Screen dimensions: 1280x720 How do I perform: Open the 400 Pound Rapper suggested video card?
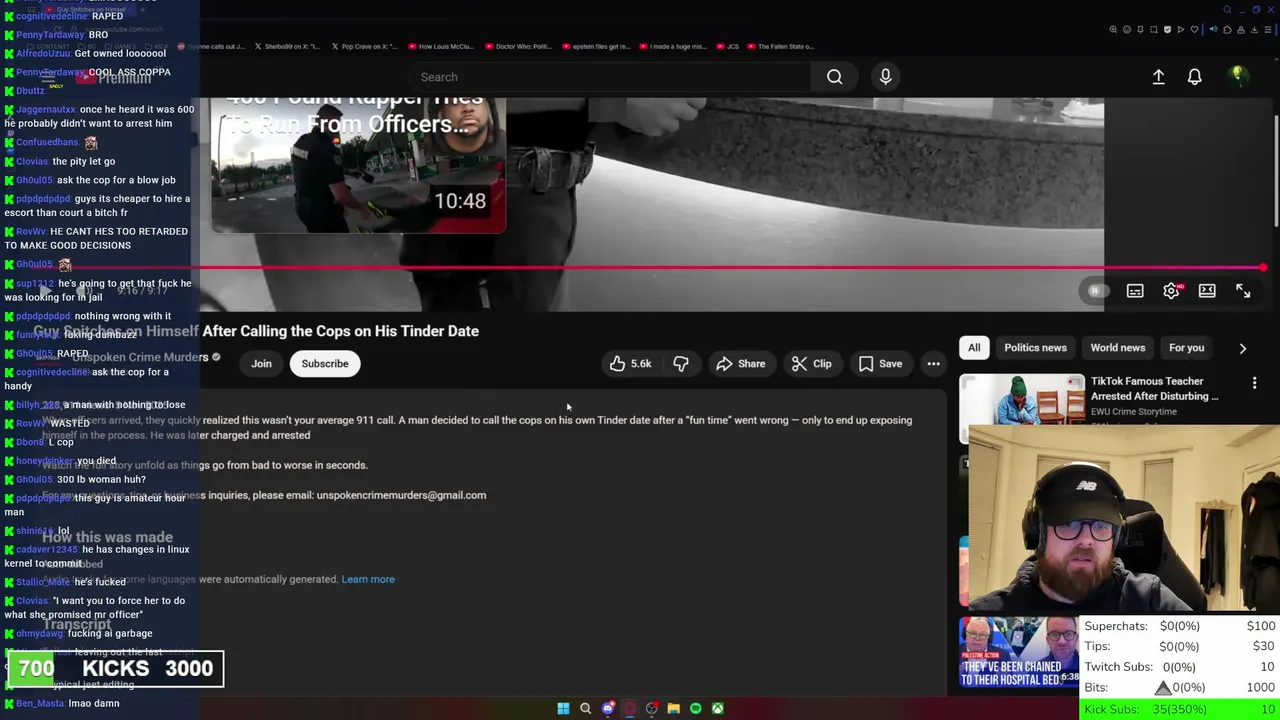(358, 165)
